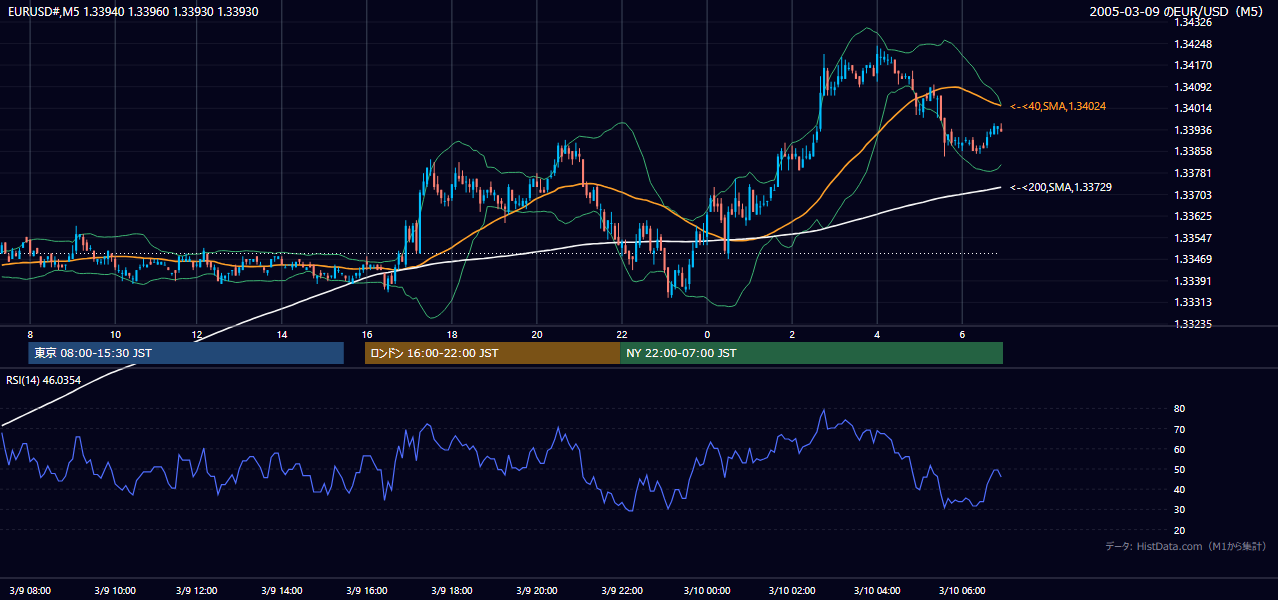The image size is (1278, 600).
Task: Click RSI scale value 40
Action: [x=1179, y=489]
